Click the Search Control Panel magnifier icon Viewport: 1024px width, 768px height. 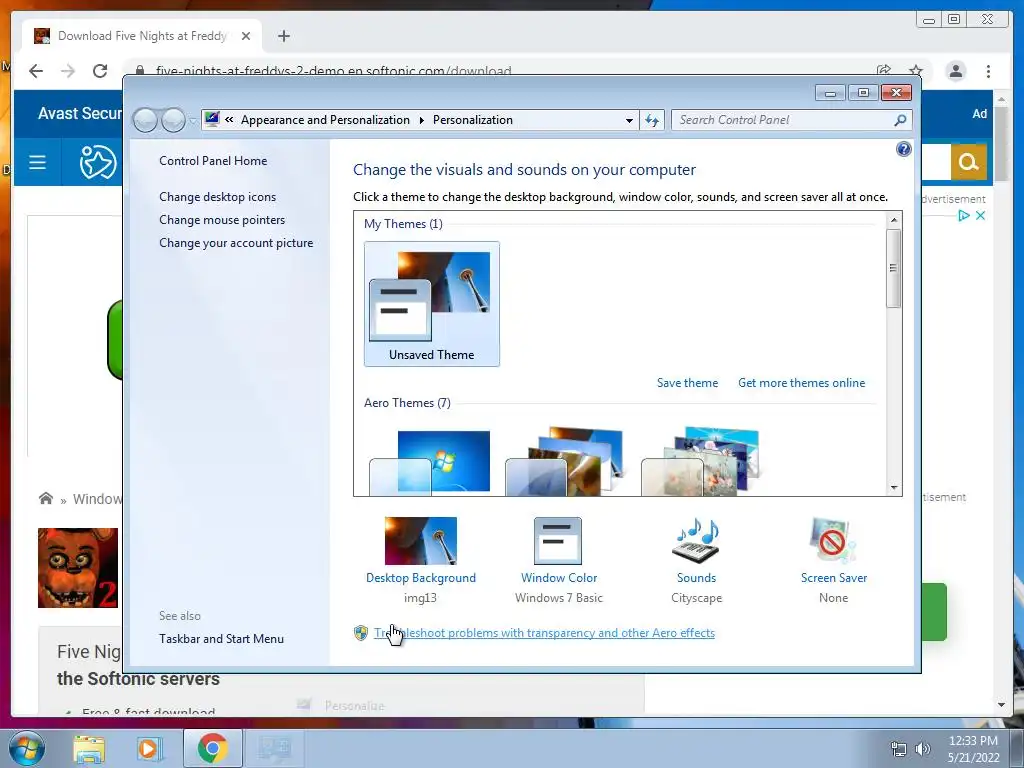pos(900,120)
